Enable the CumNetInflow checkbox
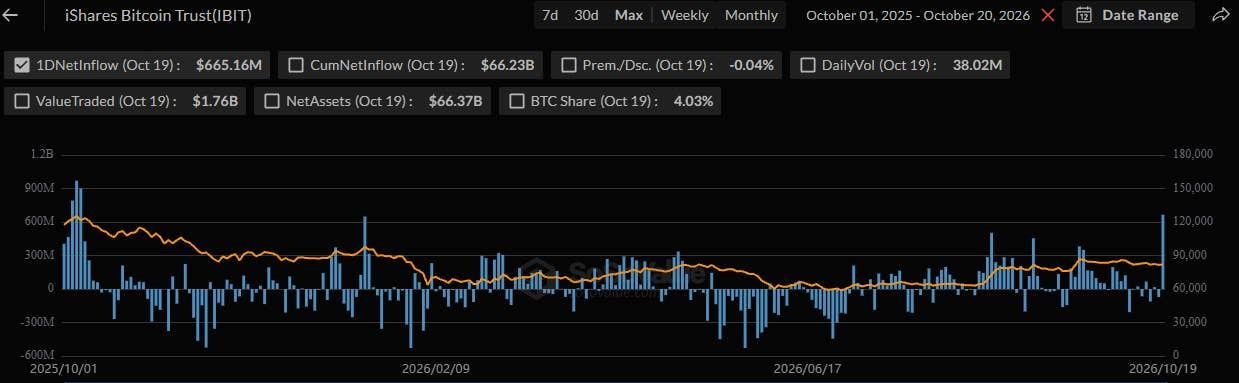This screenshot has width=1239, height=383. point(296,65)
